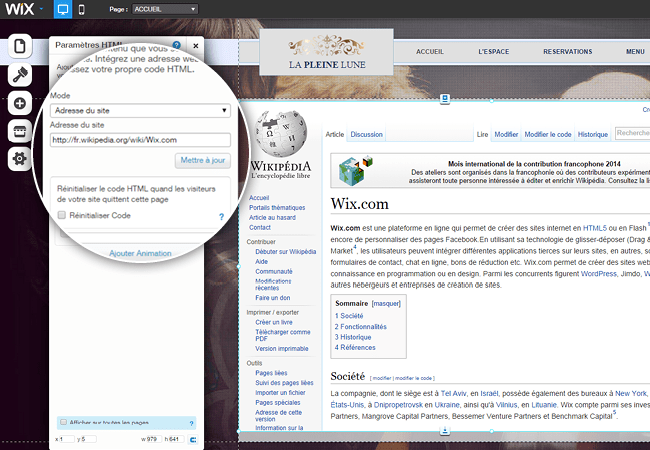
Task: Toggle Afficher sur toutes les pages checkbox
Action: click(x=63, y=422)
